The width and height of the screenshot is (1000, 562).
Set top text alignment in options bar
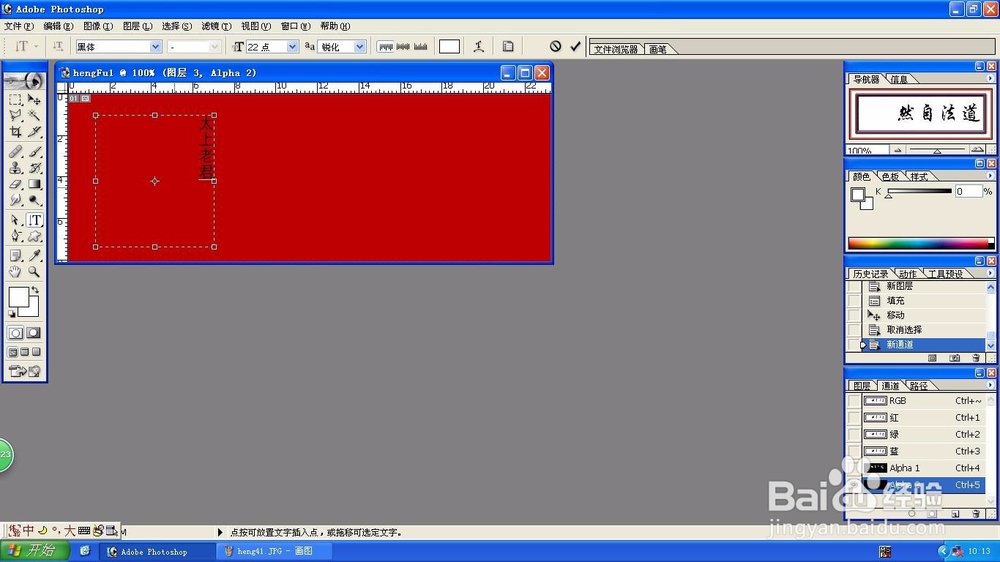[x=385, y=47]
